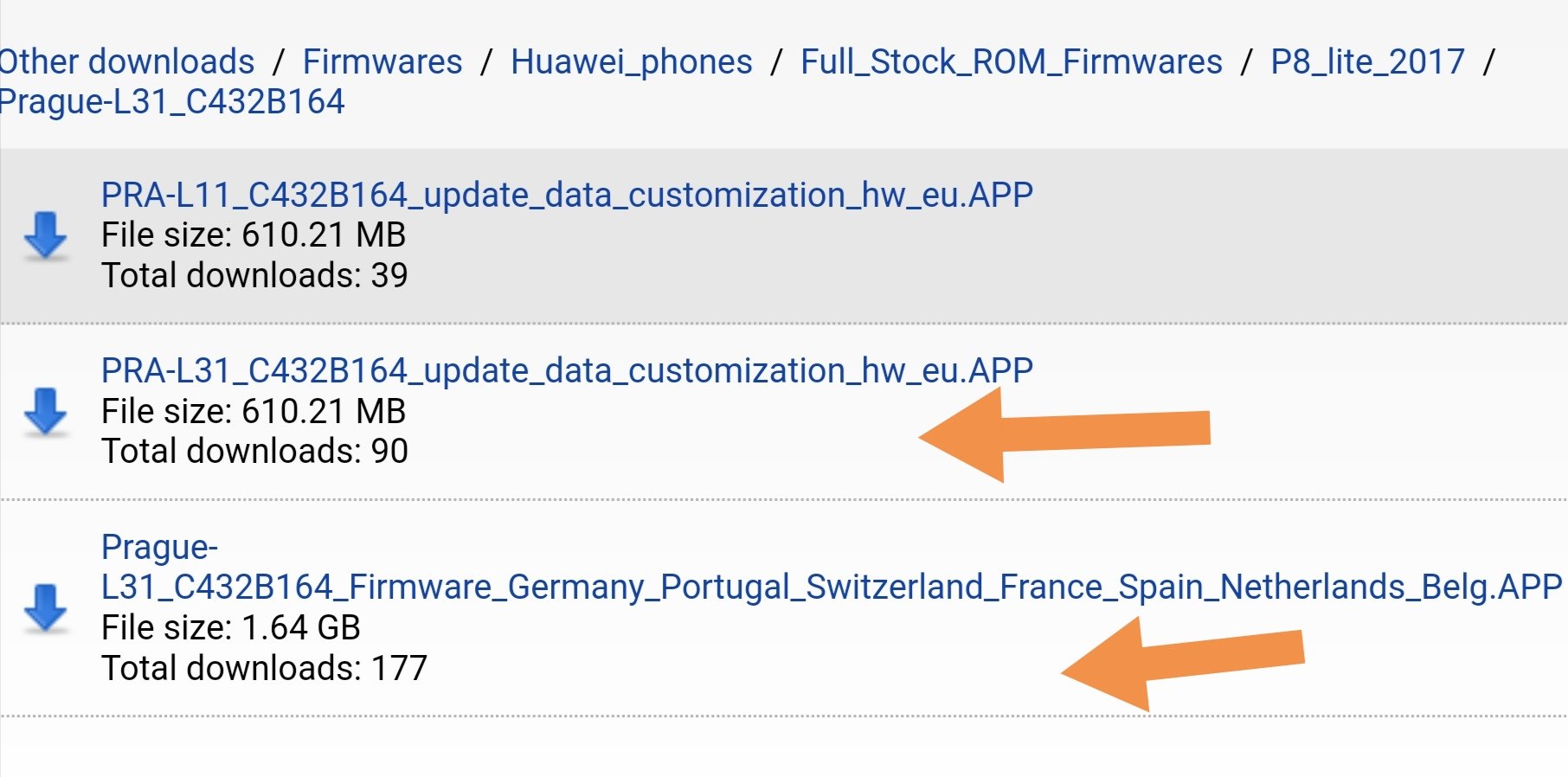The width and height of the screenshot is (1568, 777).
Task: Open the P8_lite_2017 breadcrumb
Action: [x=1367, y=62]
